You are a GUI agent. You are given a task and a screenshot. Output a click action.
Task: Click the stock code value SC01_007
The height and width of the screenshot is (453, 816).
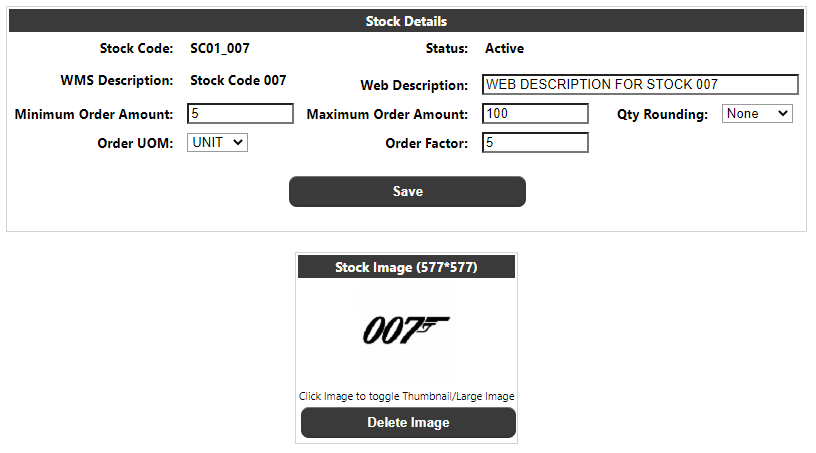tap(220, 48)
